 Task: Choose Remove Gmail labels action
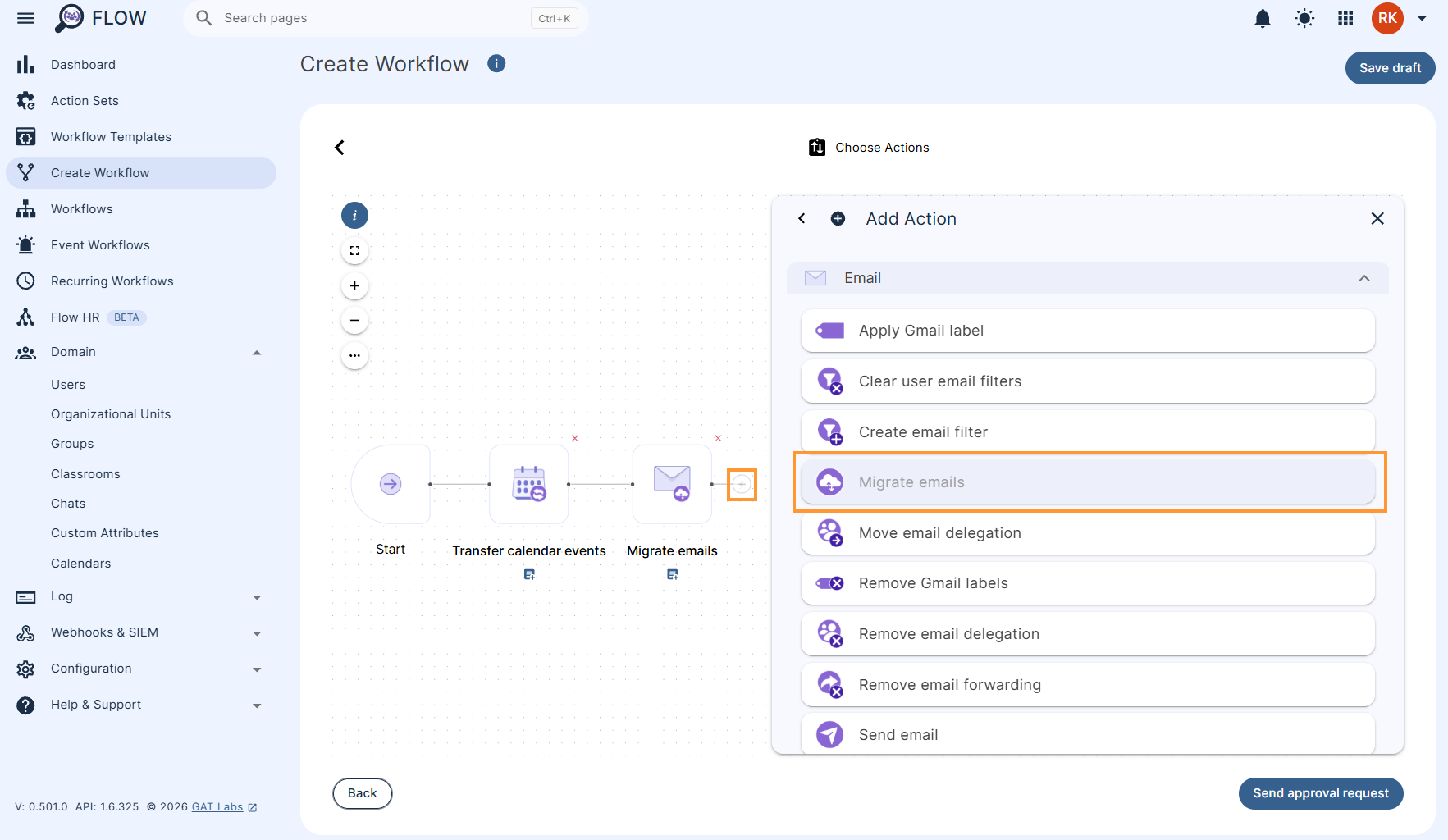[x=1088, y=583]
